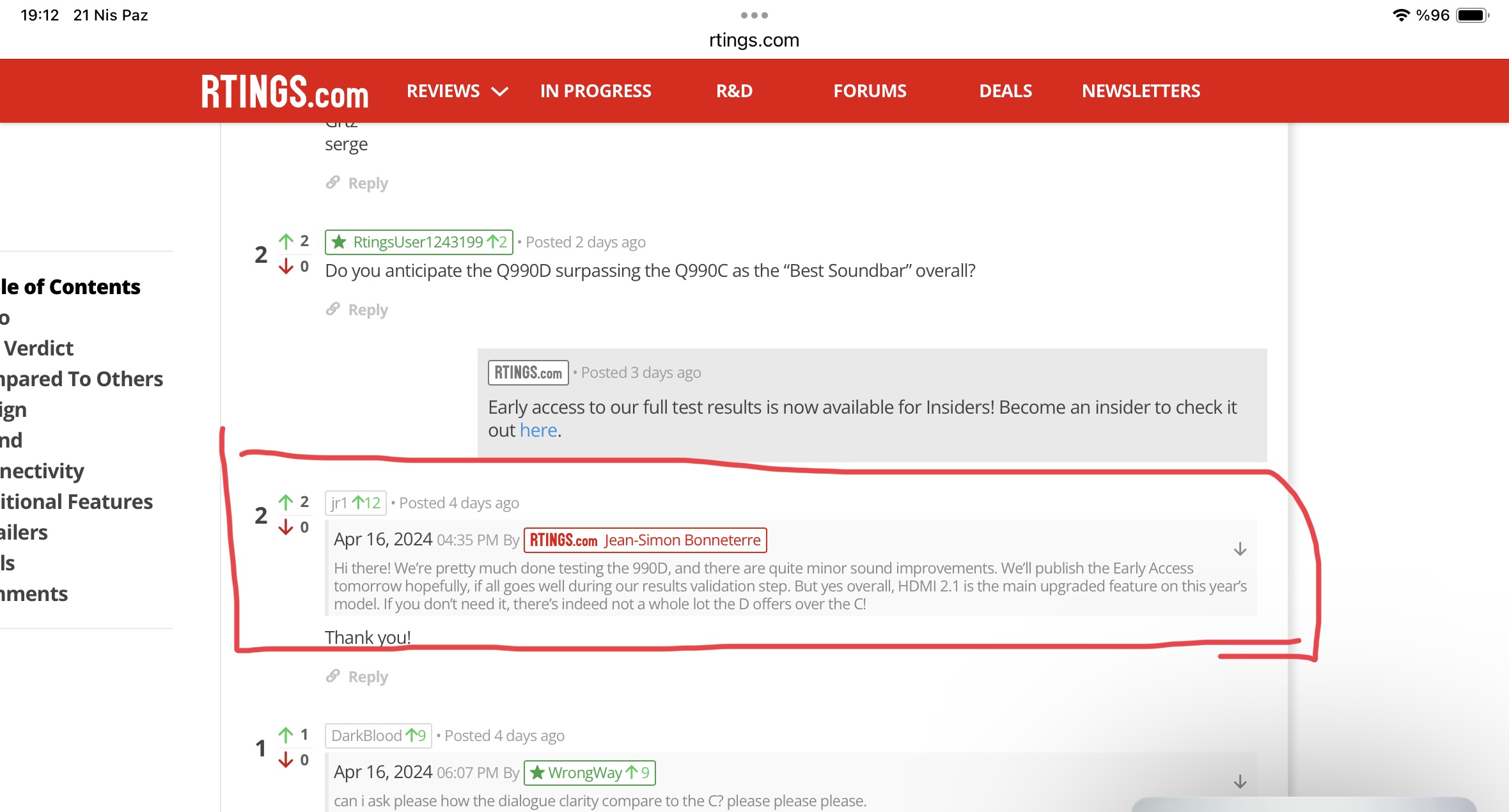Reply to serge's comment

click(368, 183)
